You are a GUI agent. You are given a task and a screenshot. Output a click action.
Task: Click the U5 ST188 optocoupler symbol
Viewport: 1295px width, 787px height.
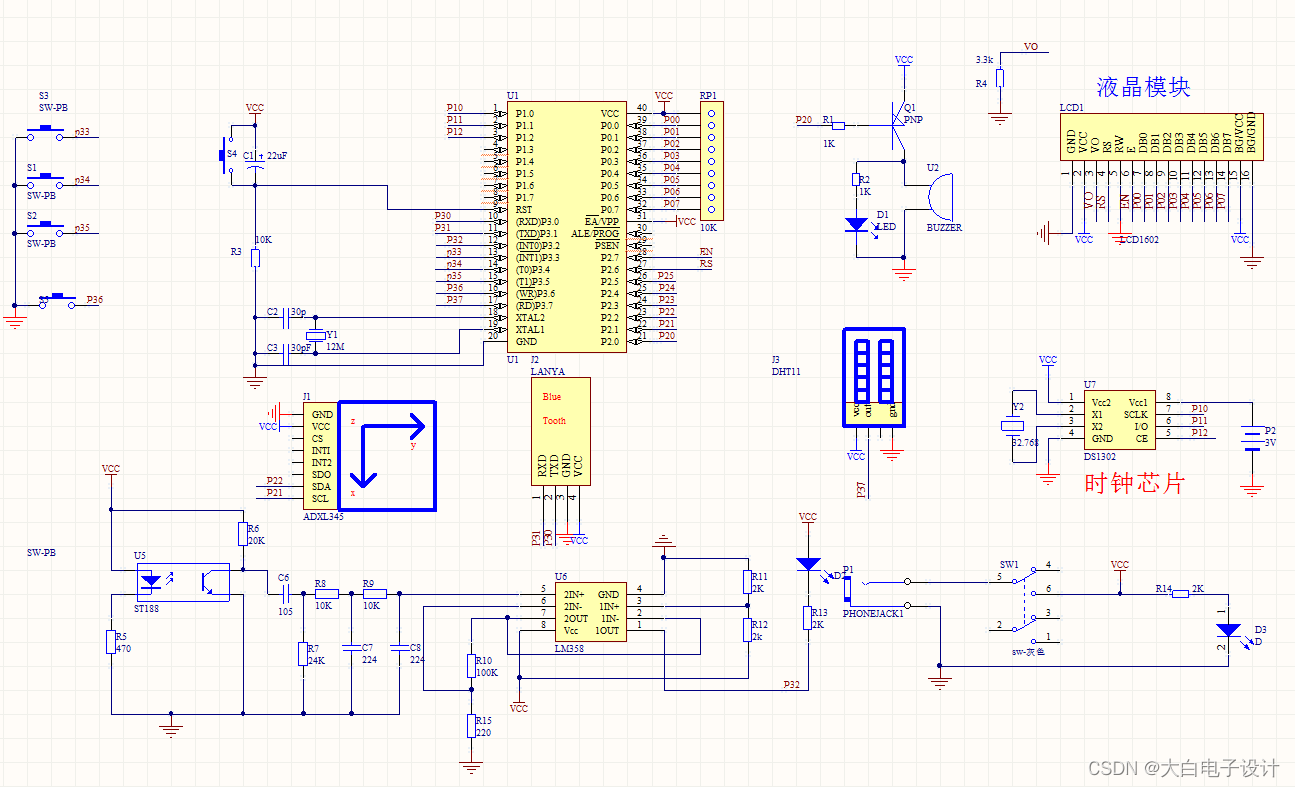(x=182, y=582)
